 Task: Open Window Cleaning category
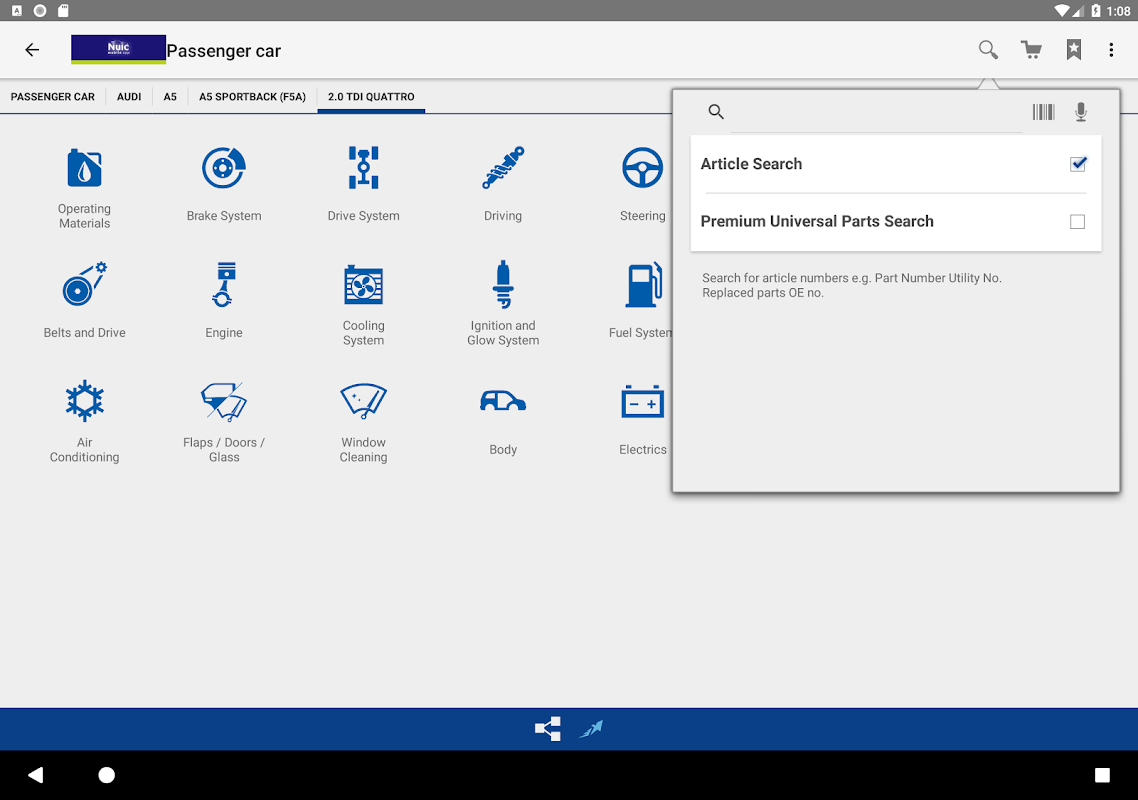(x=364, y=422)
